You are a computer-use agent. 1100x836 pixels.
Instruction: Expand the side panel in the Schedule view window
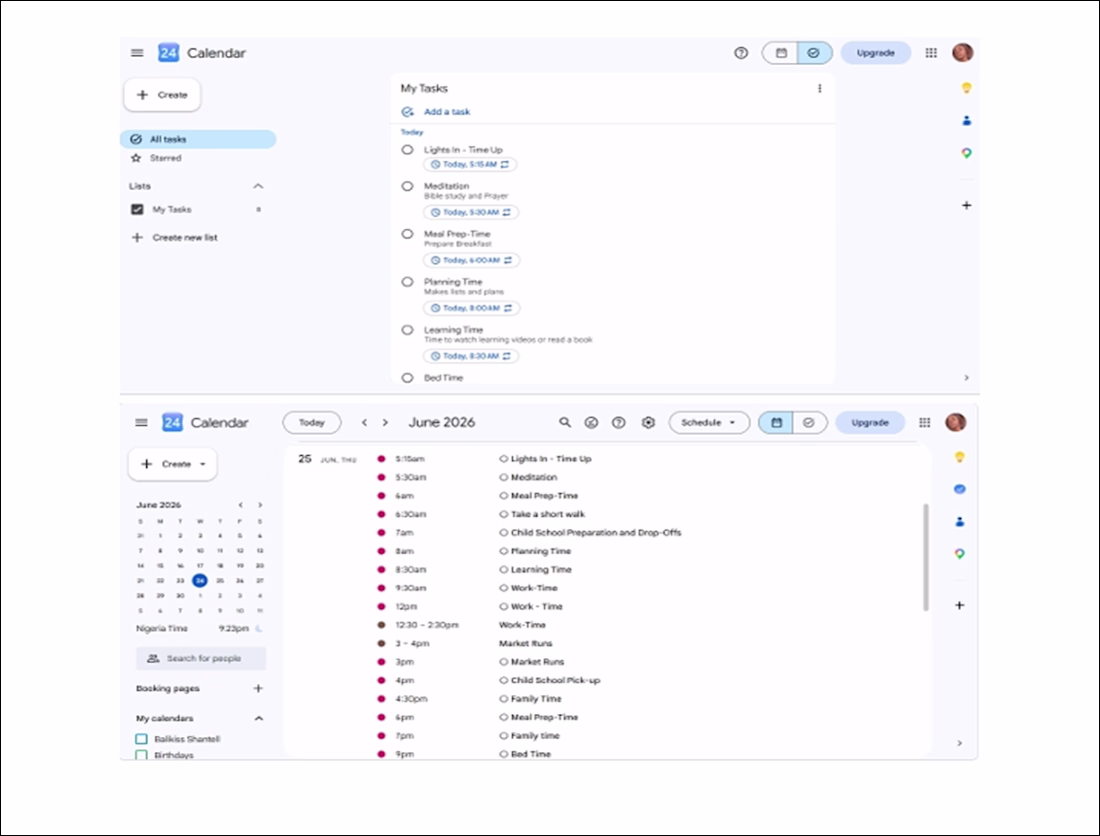pyautogui.click(x=960, y=743)
